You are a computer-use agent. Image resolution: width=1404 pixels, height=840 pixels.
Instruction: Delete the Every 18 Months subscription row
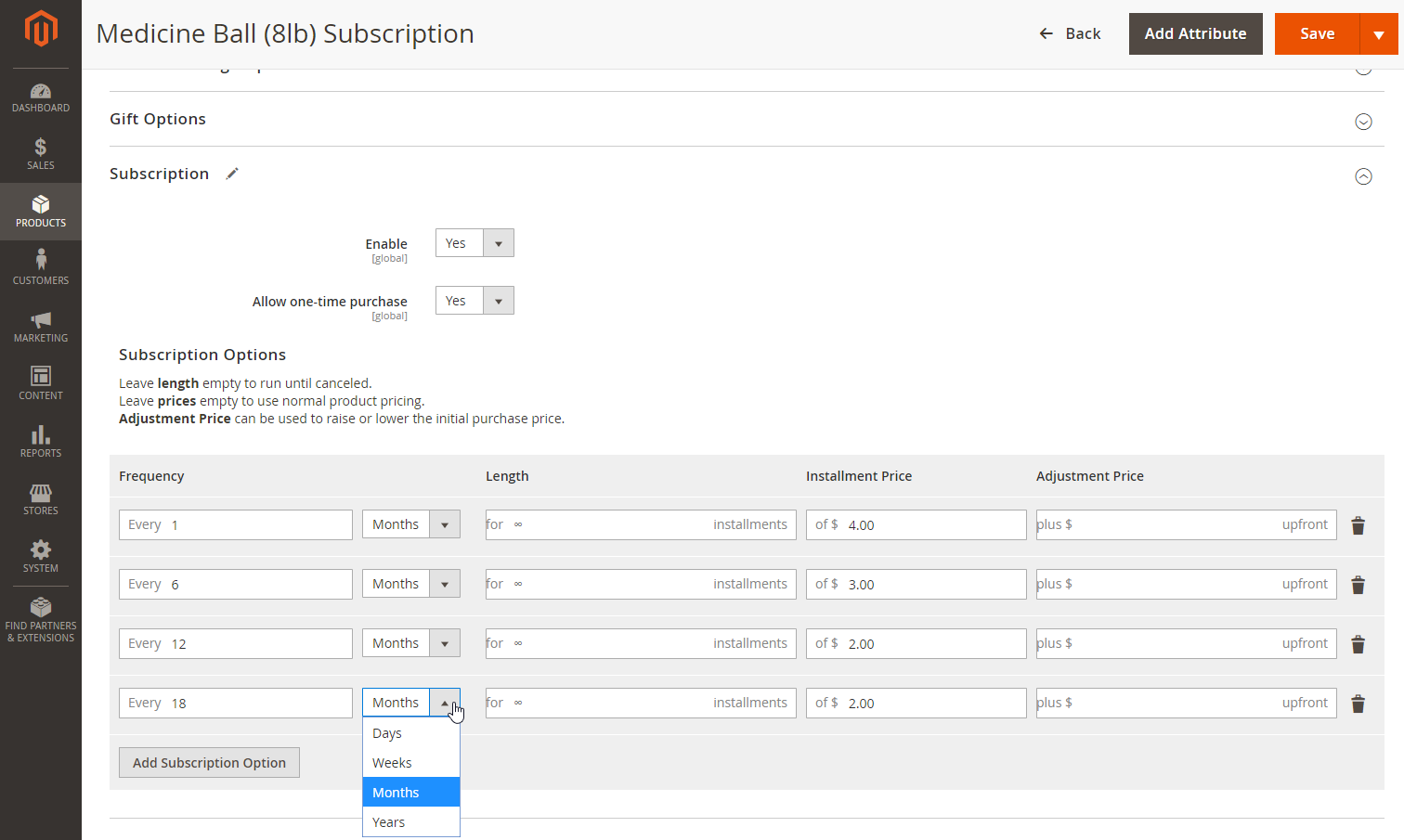[1358, 704]
